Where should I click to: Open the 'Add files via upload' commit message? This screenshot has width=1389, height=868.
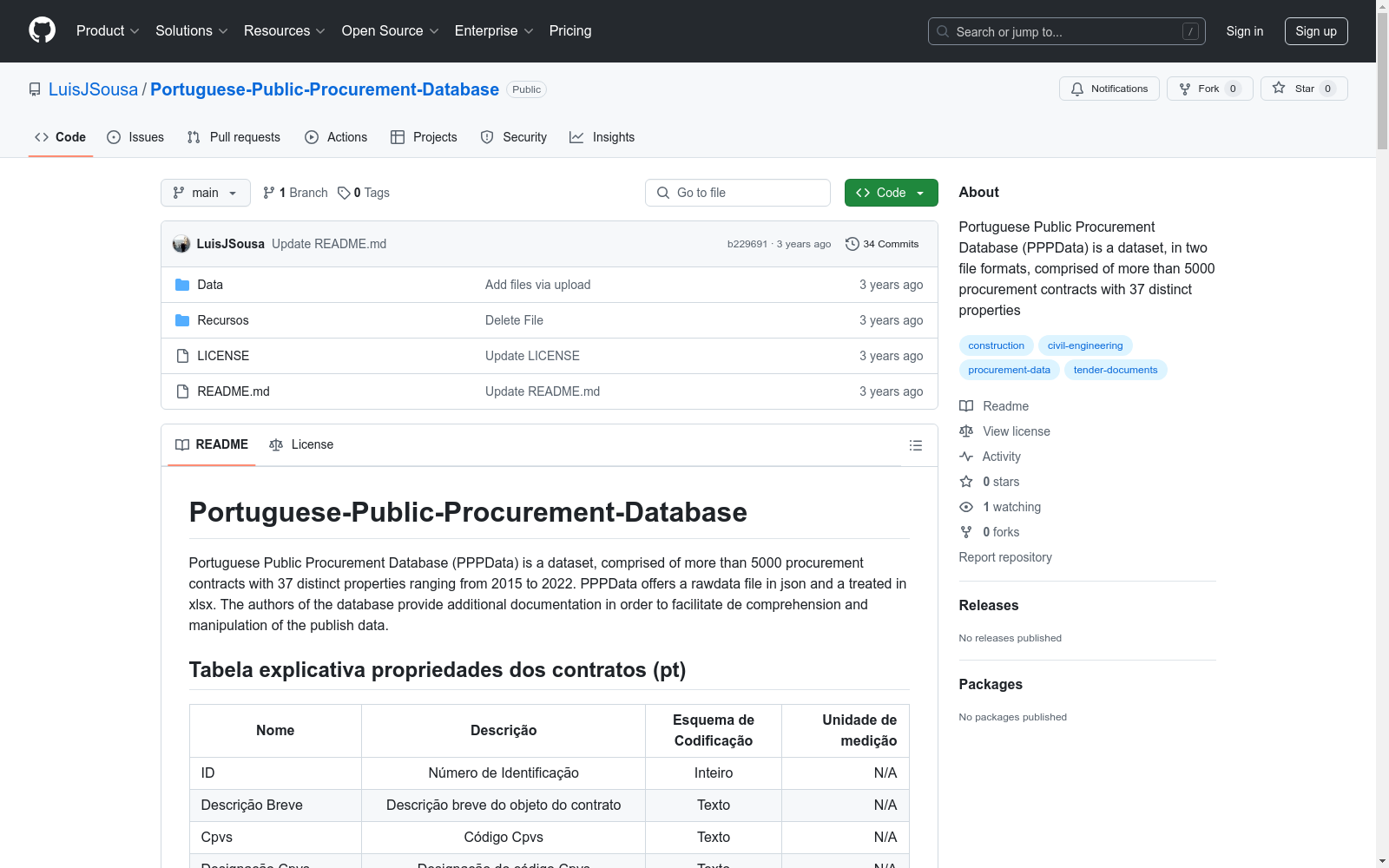click(538, 285)
